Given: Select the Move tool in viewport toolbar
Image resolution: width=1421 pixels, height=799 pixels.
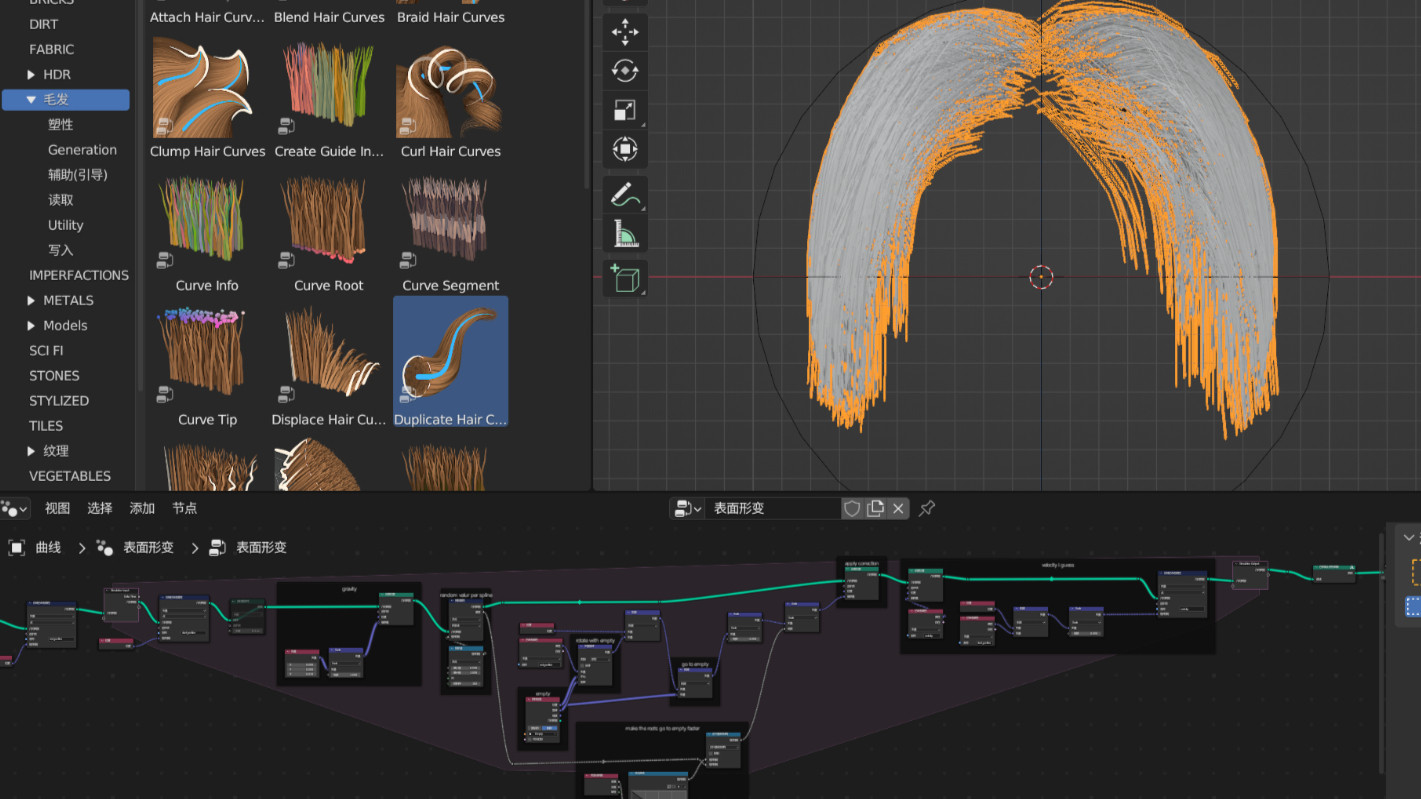Looking at the screenshot, I should (625, 32).
